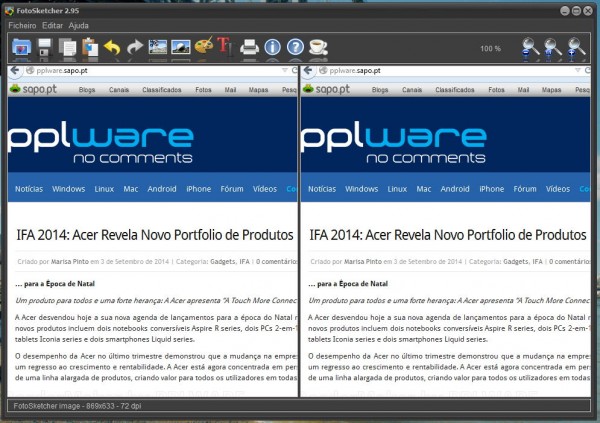Viewport: 600px width, 423px height.
Task: Open the Ajuda menu
Action: 78,26
